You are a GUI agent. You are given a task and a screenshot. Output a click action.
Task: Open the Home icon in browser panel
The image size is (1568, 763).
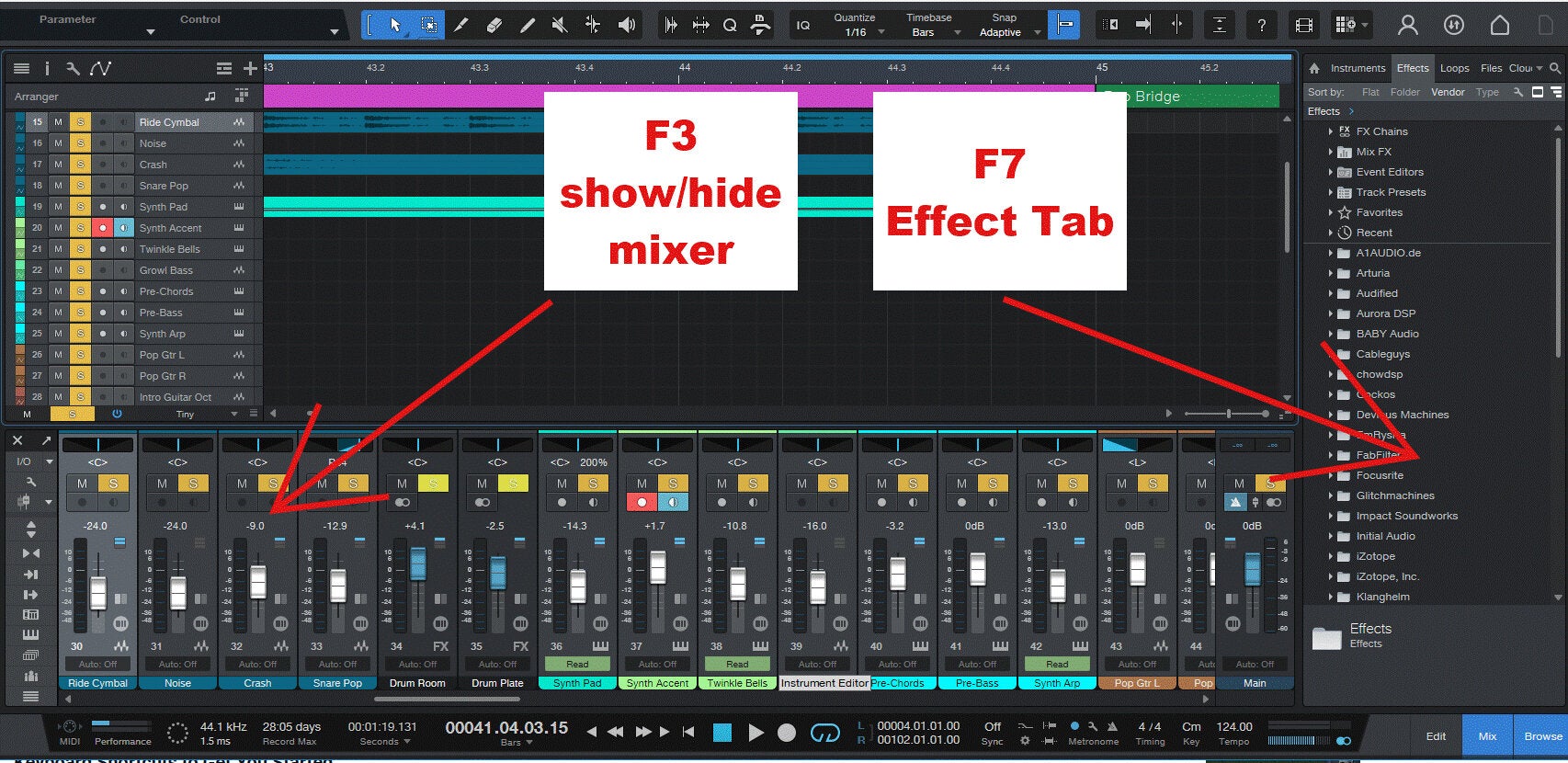coord(1314,68)
